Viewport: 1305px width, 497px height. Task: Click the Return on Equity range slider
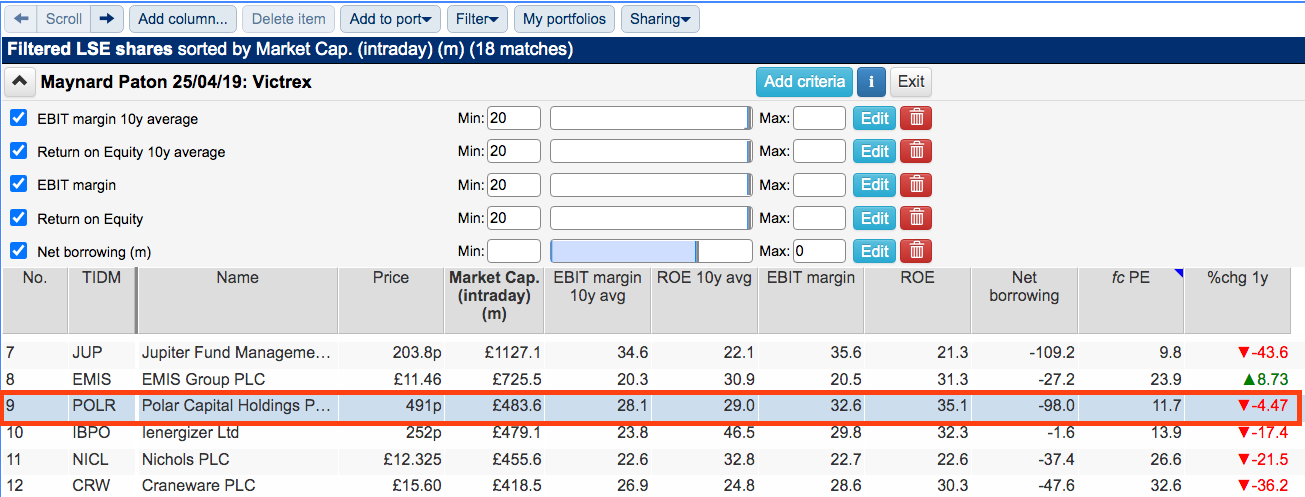point(651,218)
